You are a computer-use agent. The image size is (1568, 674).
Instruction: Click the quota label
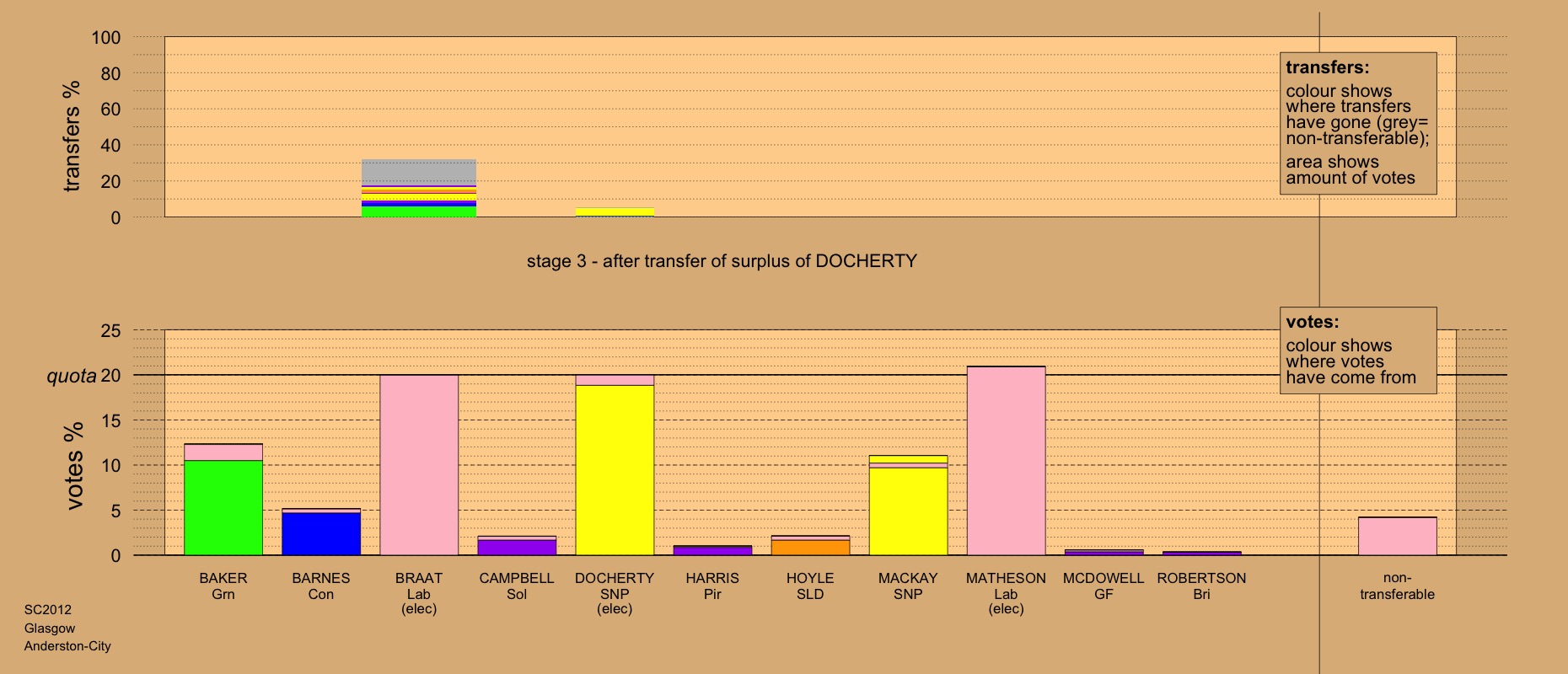click(x=71, y=376)
